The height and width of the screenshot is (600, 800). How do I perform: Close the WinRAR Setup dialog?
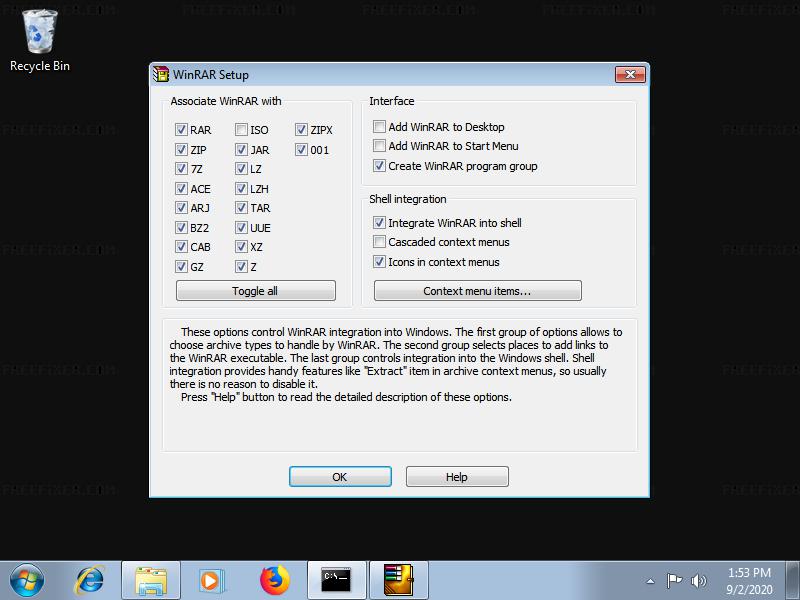coord(630,74)
